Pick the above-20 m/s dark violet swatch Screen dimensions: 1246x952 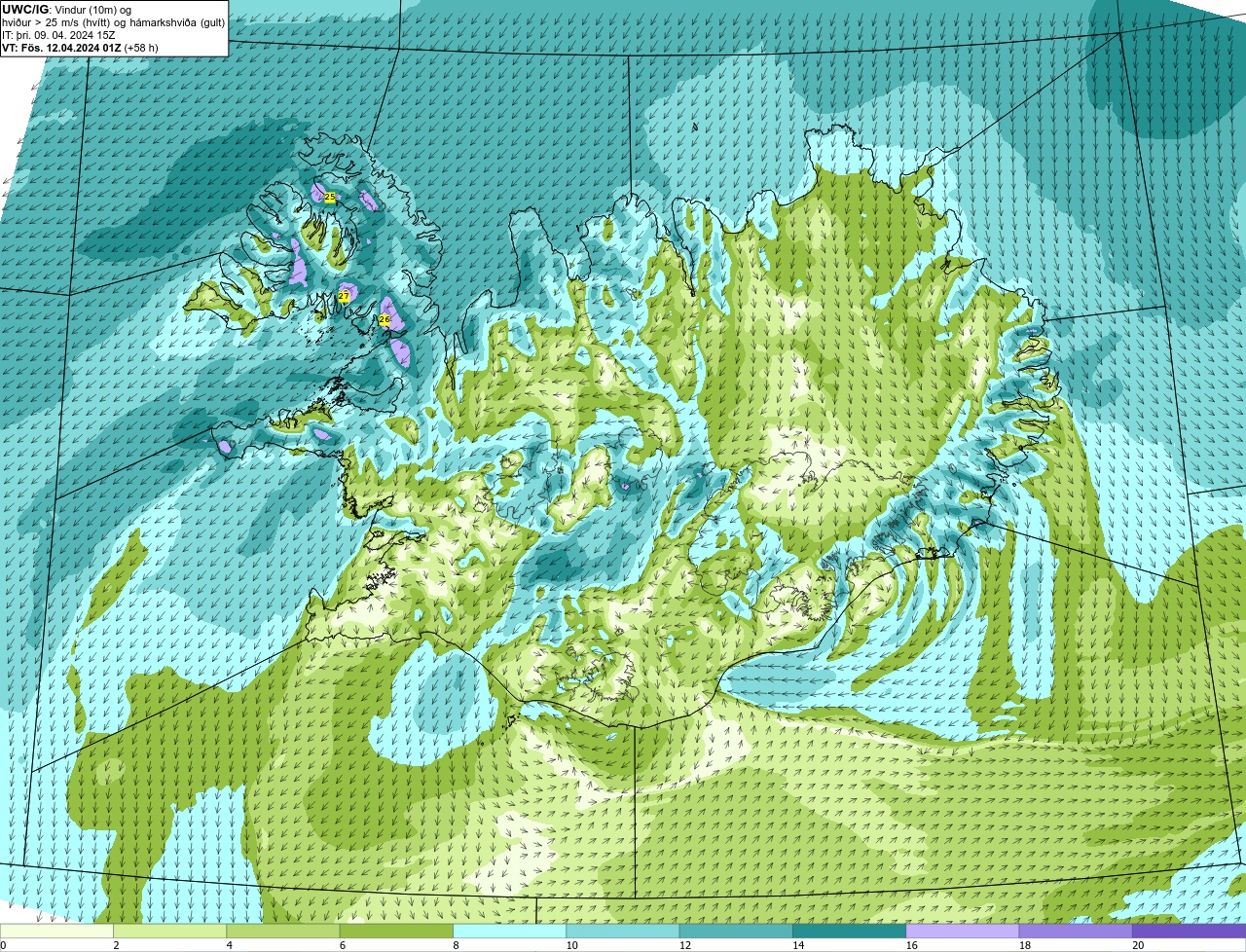coord(1190,931)
